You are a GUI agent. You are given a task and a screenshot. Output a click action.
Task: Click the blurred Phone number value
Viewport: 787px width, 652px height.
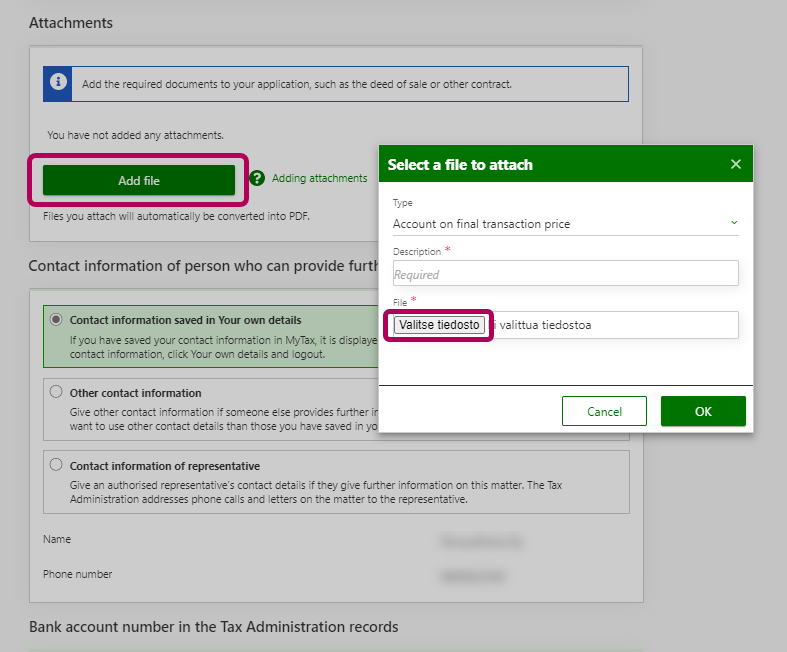pyautogui.click(x=471, y=575)
